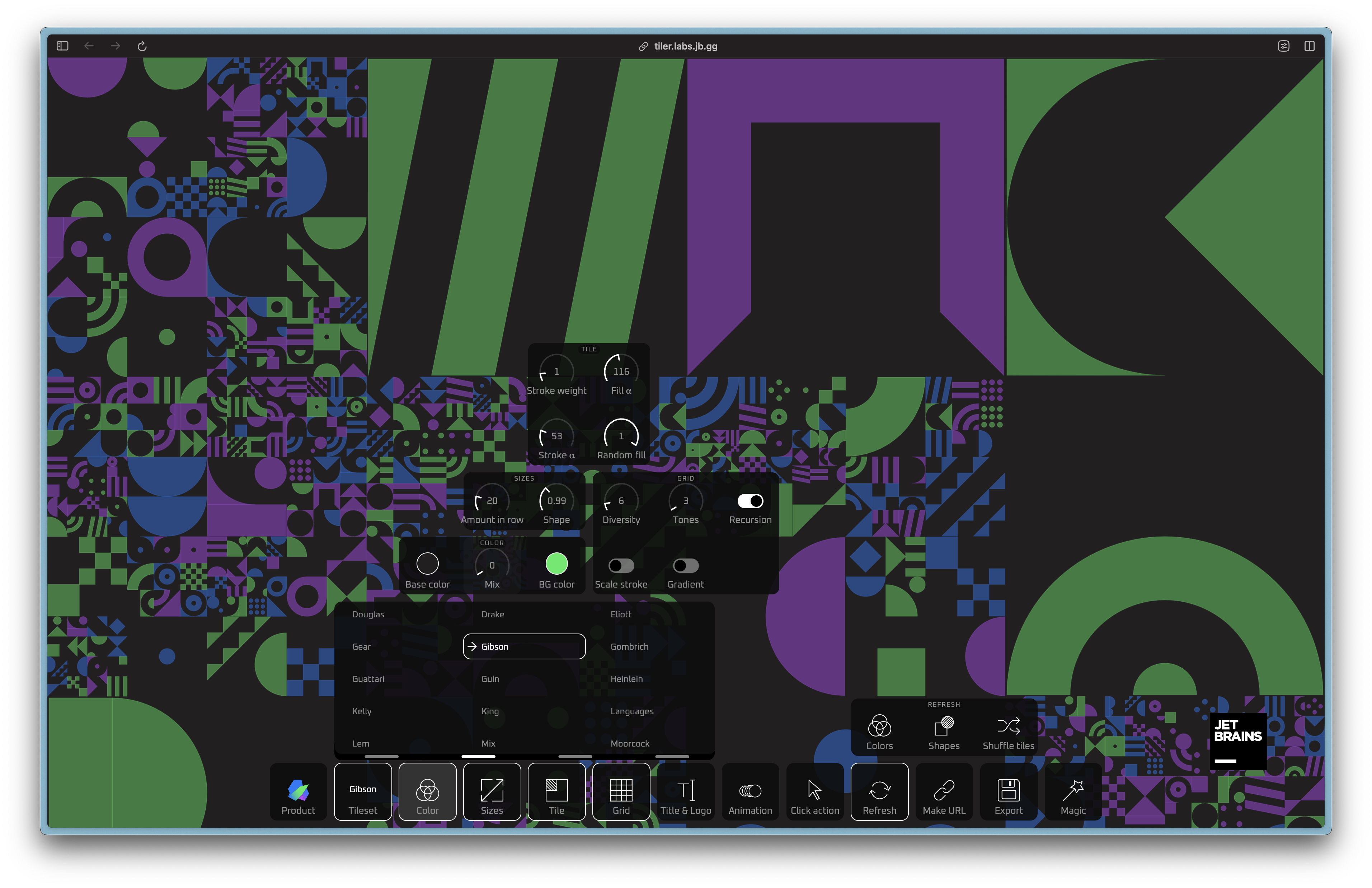Reload the browser page
Viewport: 1372px width, 888px height.
(142, 46)
